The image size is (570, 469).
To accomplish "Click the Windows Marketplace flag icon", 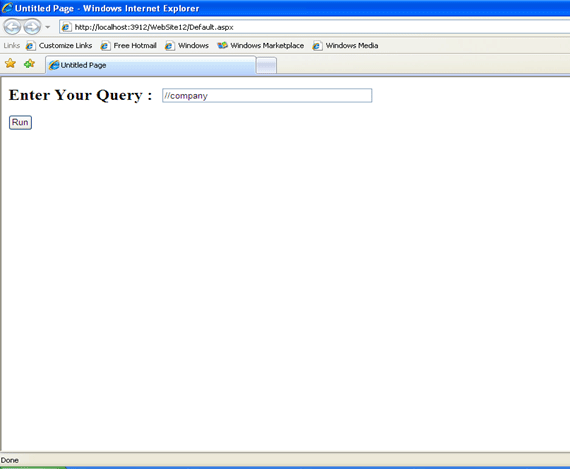I will click(222, 45).
